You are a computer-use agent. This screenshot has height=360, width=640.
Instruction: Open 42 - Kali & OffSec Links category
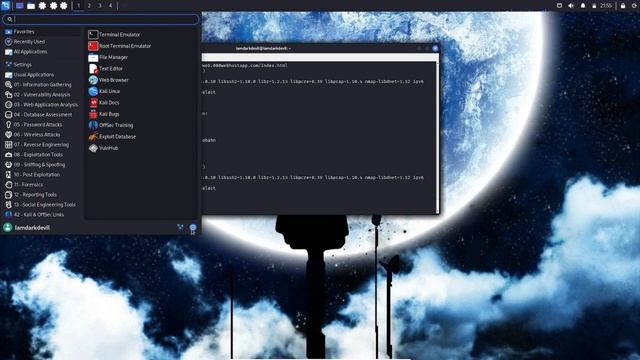(42, 215)
